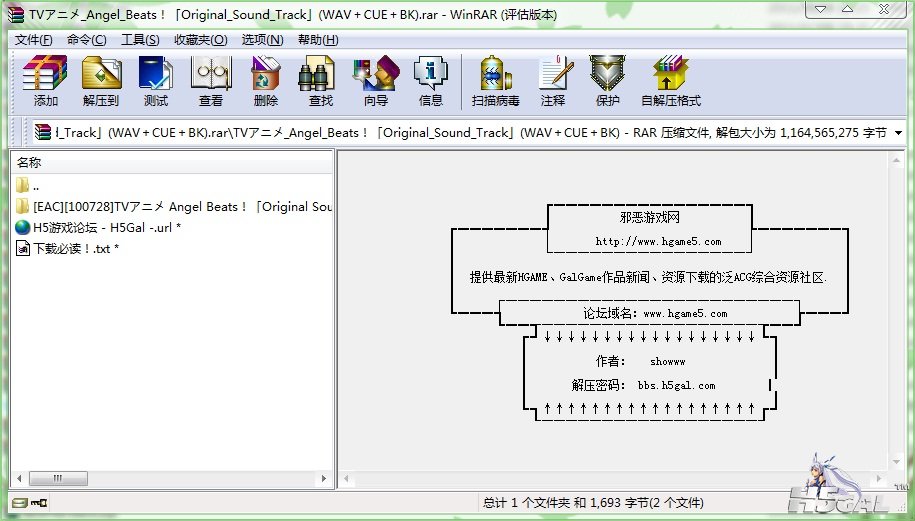This screenshot has width=915, height=521.
Task: Click the key password icon in status bar
Action: 39,502
